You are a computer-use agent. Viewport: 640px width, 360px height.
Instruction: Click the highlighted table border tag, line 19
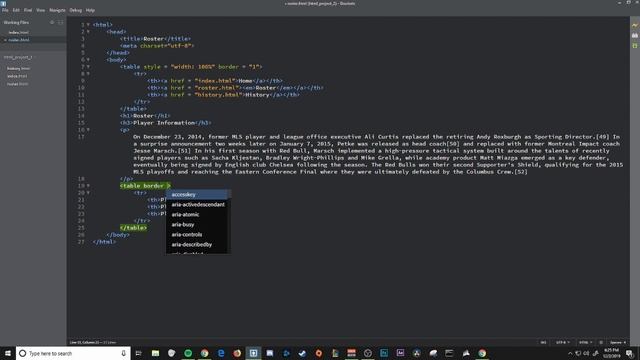click(x=145, y=186)
